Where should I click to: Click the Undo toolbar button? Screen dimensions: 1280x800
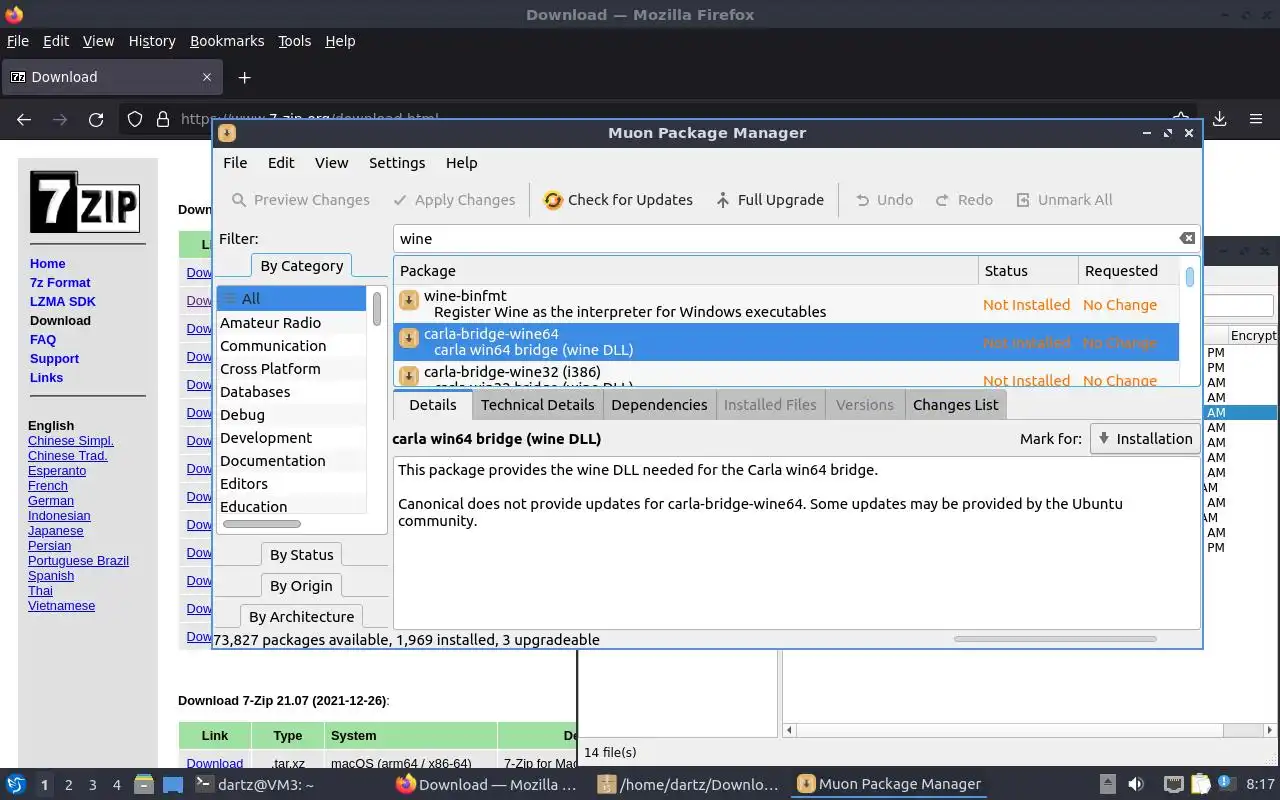coord(883,200)
